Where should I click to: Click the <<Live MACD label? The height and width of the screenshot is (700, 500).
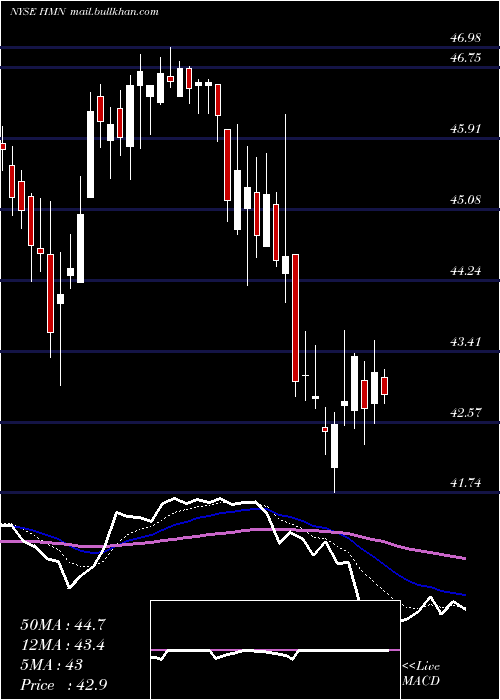click(x=421, y=673)
